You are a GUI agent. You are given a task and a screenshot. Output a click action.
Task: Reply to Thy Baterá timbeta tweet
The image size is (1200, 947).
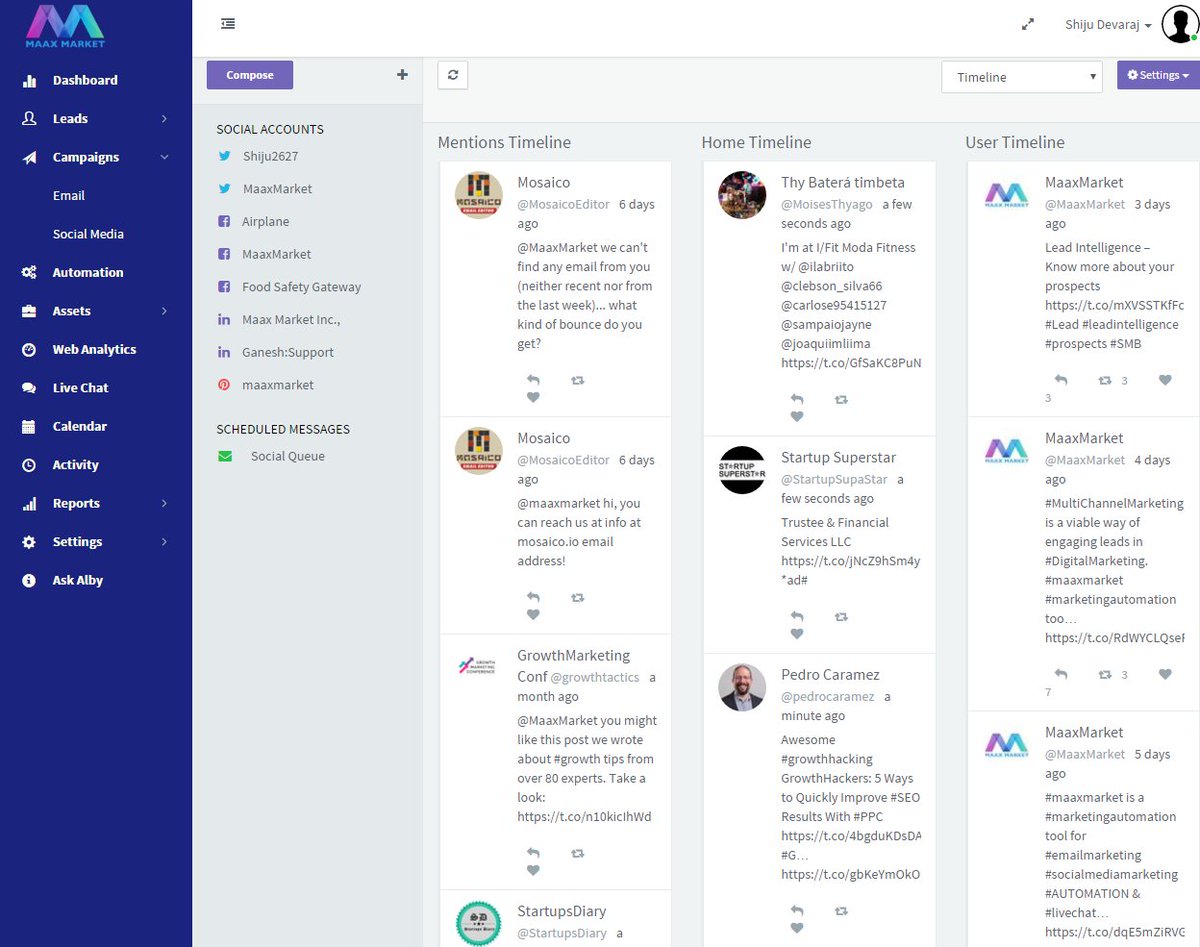coord(797,399)
